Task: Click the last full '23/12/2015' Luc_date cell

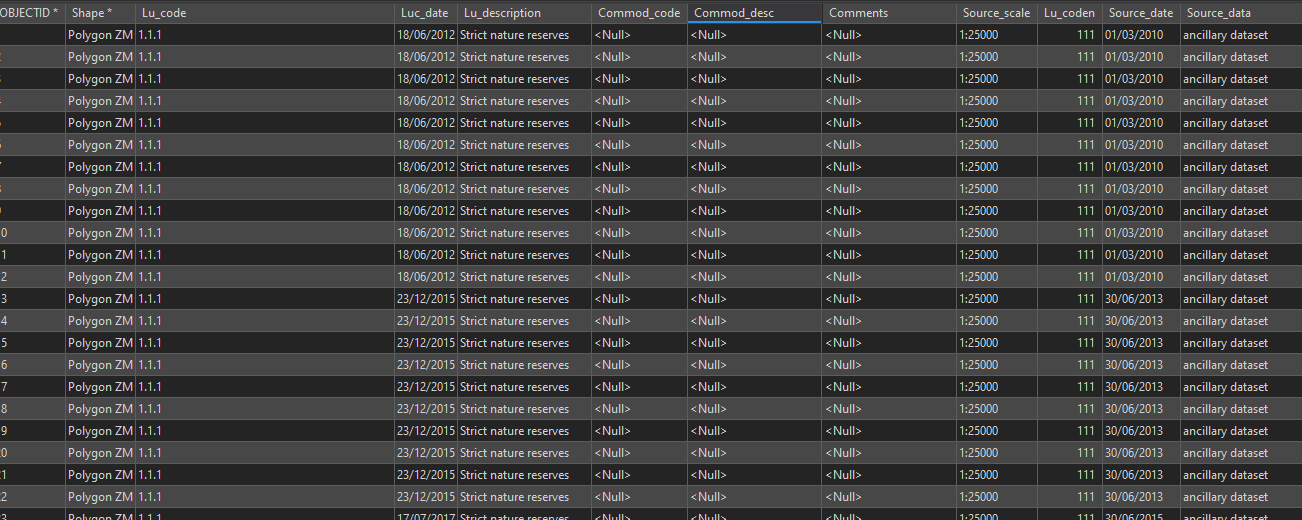Action: [426, 497]
